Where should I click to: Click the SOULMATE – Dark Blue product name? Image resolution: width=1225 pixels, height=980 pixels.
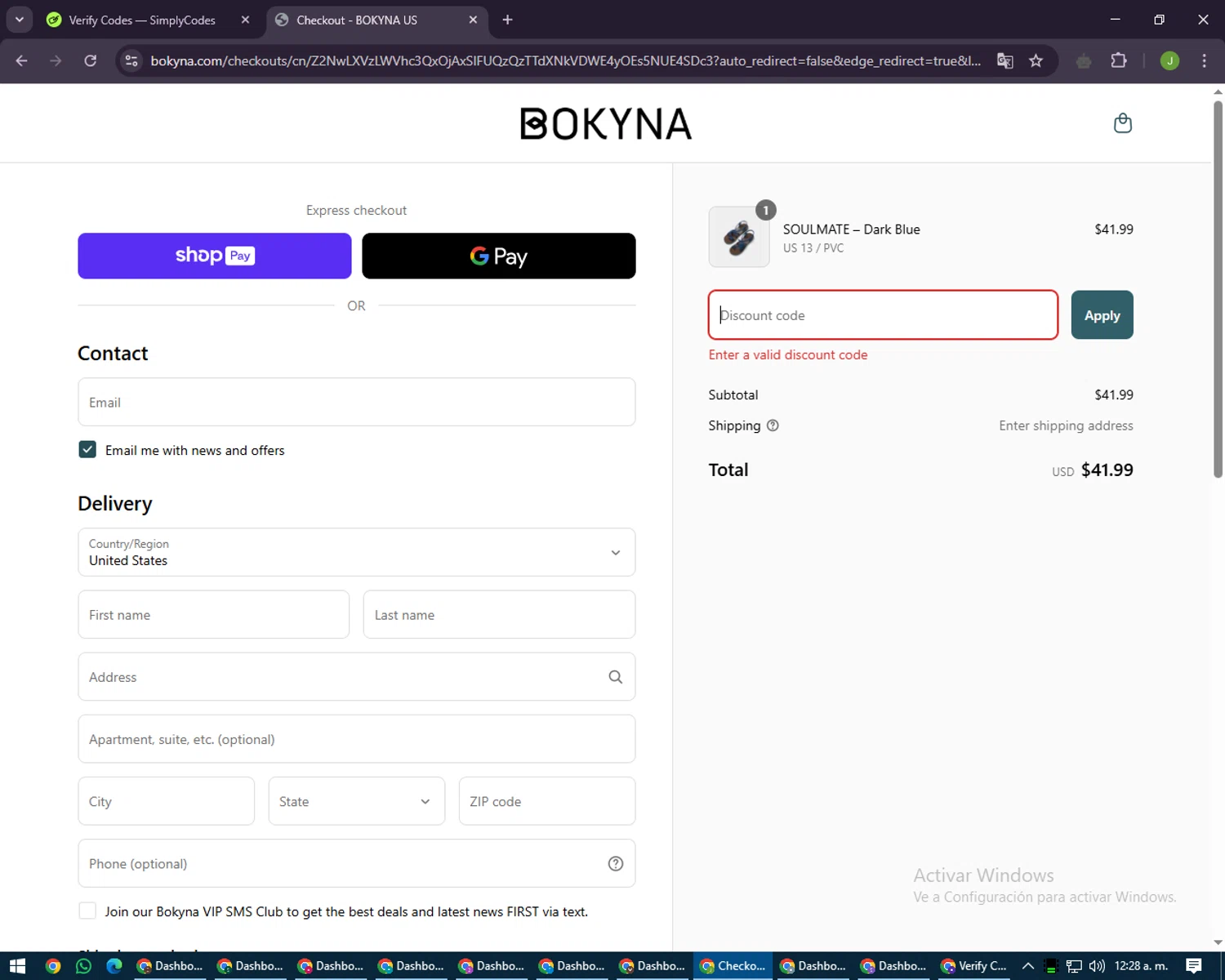[851, 229]
